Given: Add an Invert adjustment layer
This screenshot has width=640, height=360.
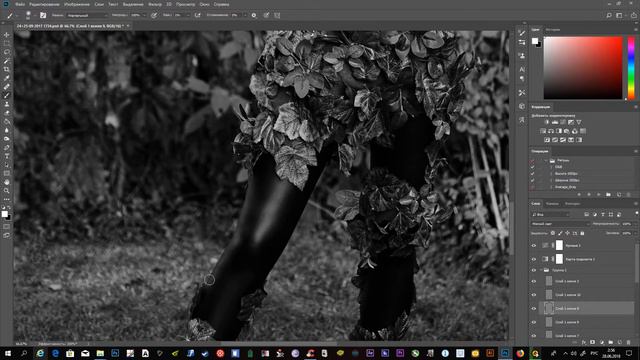Looking at the screenshot, I should pos(547,140).
